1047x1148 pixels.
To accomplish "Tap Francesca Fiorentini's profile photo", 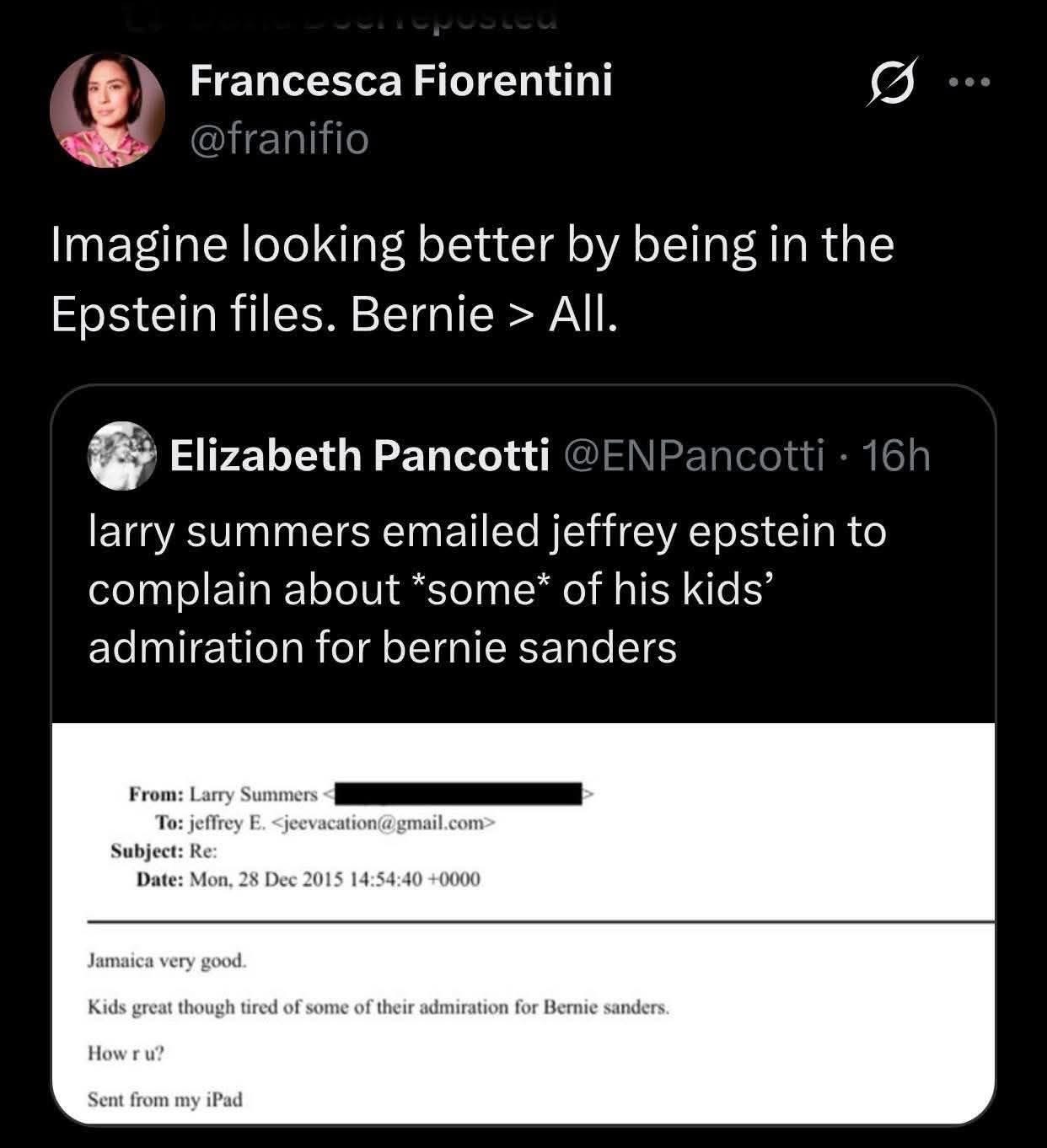I will (107, 112).
